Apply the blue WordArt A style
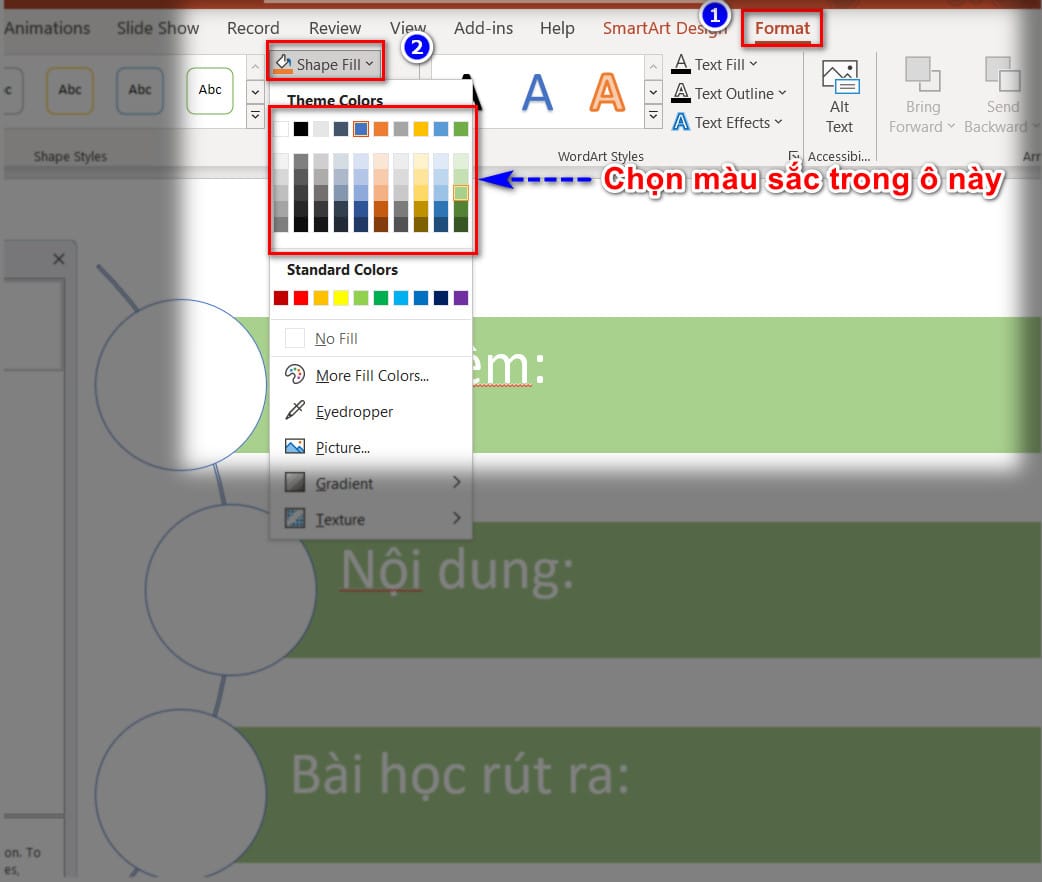 point(537,92)
